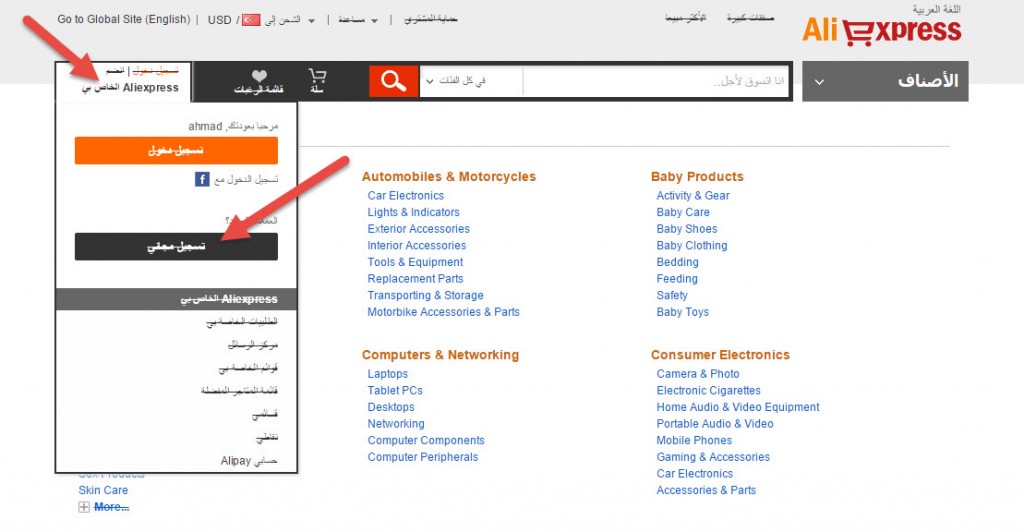Viewport: 1024px width, 532px height.
Task: Go to Global Site (English) link
Action: 123,20
